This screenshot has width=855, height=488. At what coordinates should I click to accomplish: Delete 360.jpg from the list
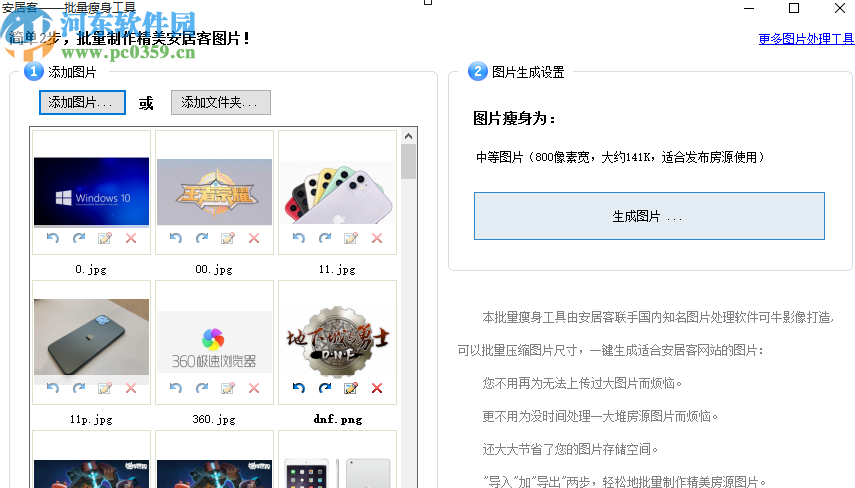[x=254, y=388]
